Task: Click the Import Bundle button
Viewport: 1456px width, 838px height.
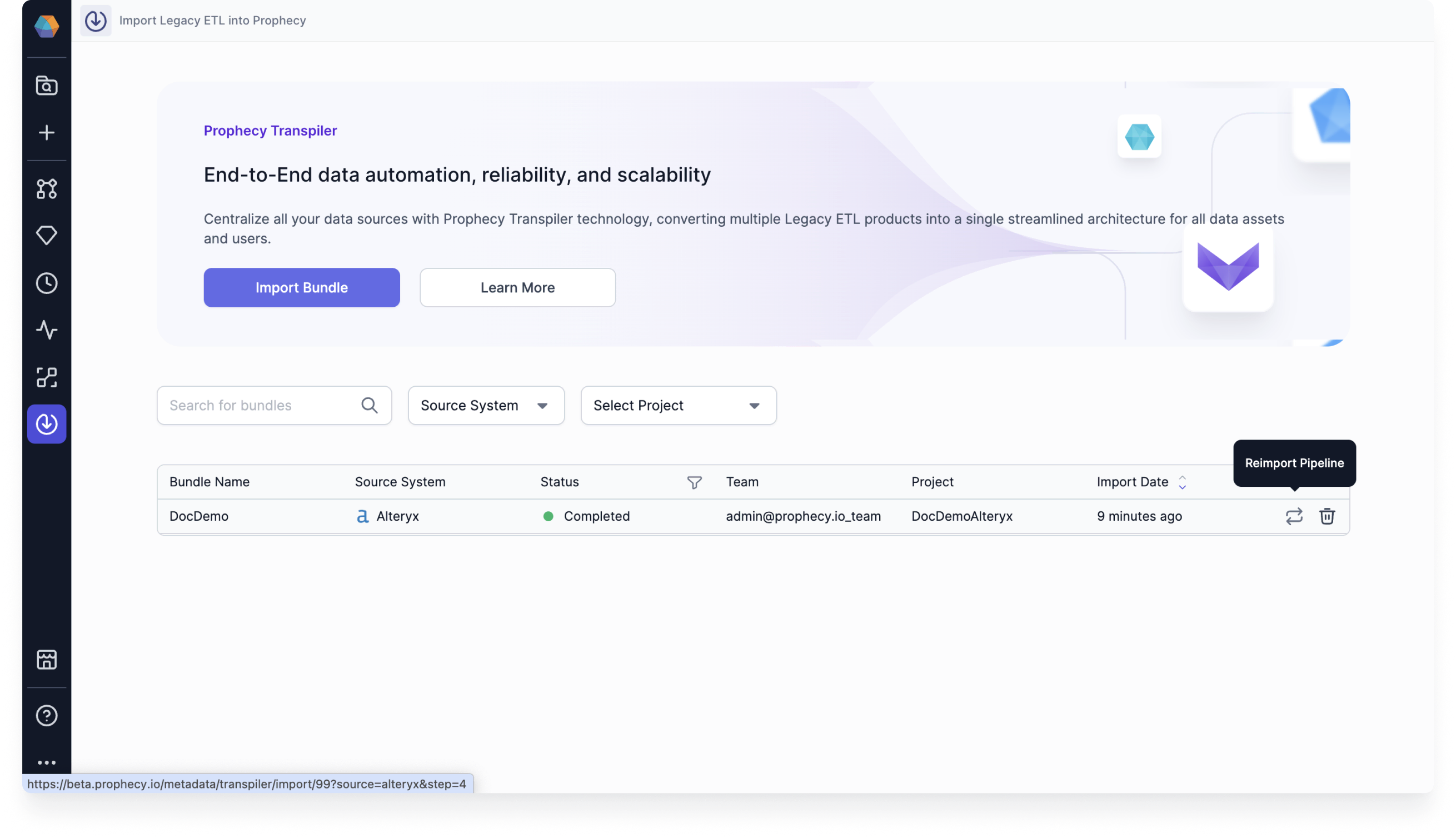Action: coord(302,287)
